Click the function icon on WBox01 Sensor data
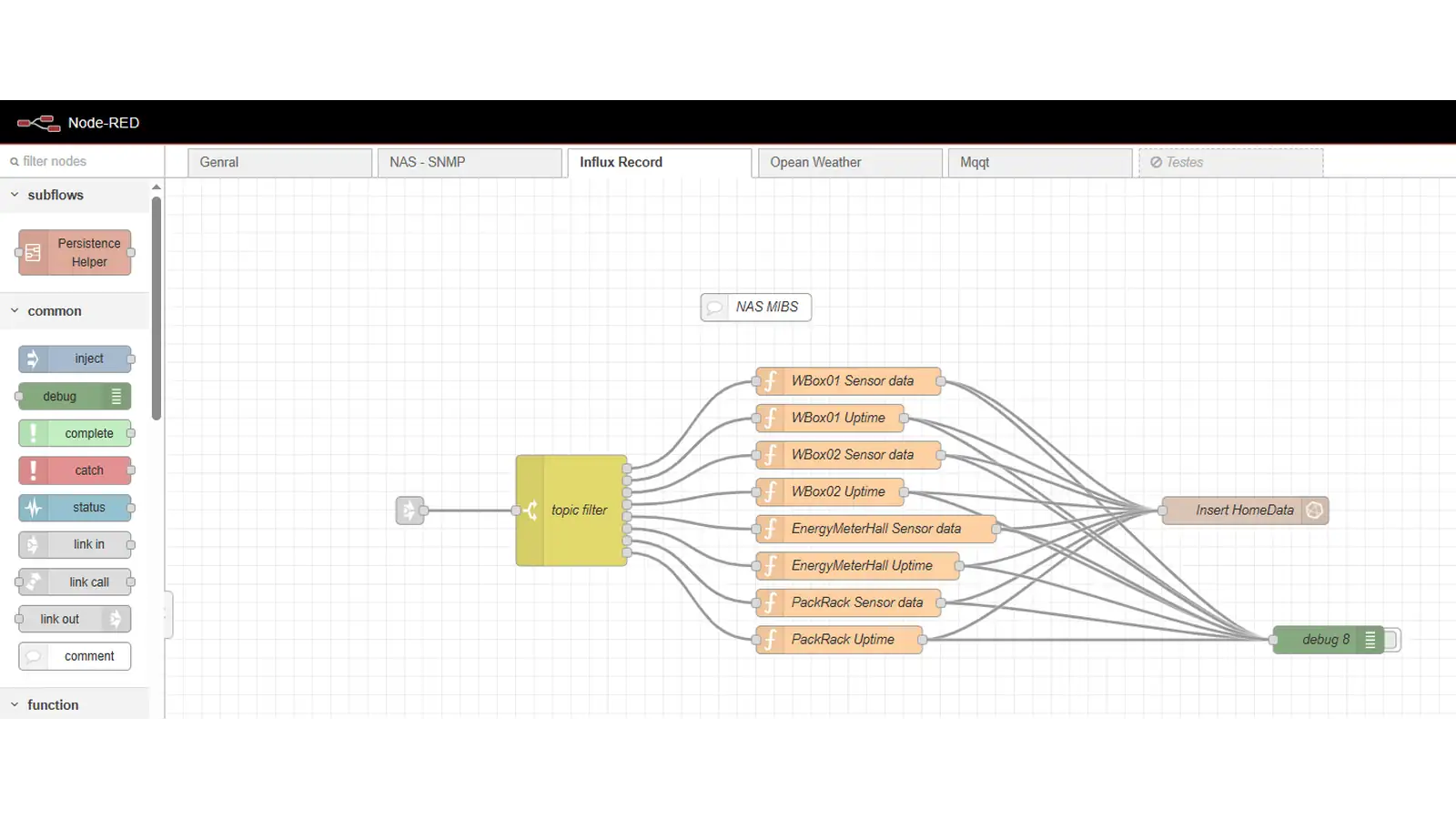Viewport: 1456px width, 819px height. 771,381
